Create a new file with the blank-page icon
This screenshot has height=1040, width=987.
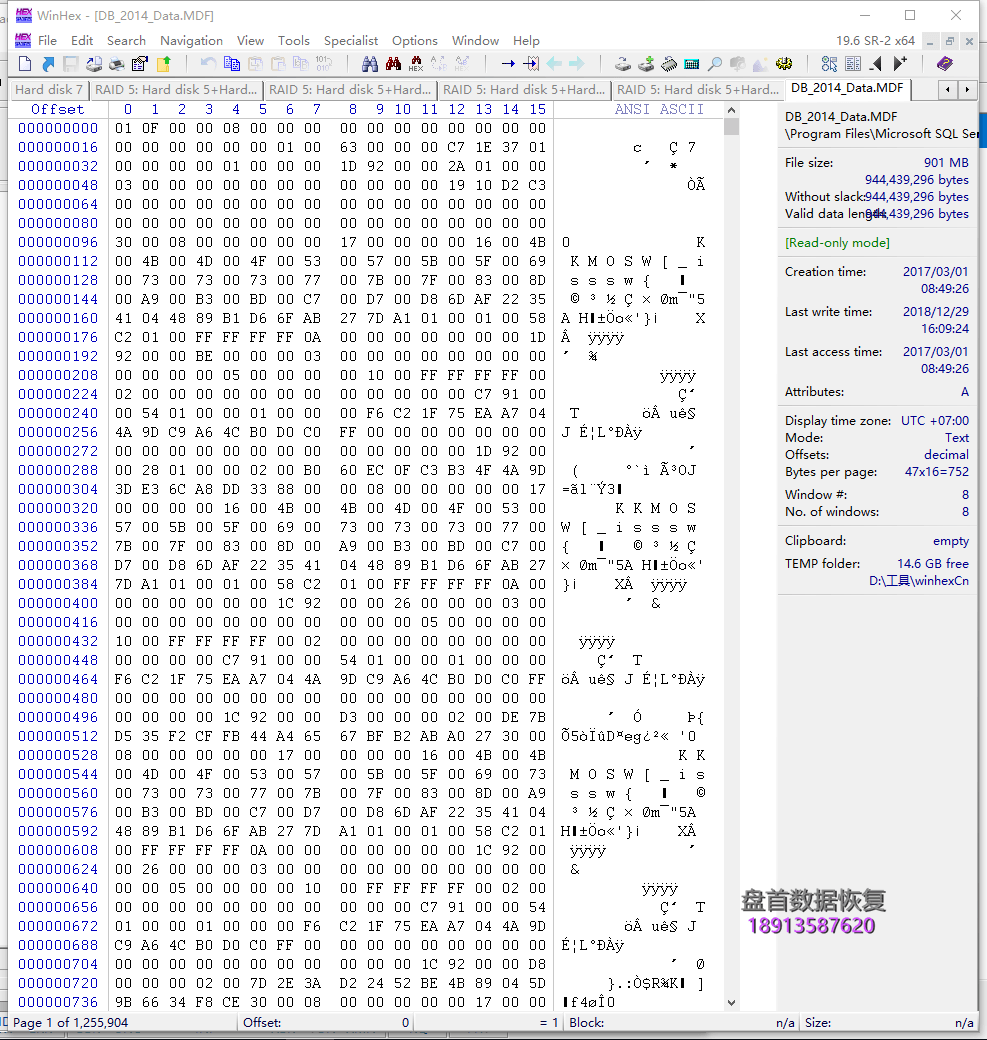click(x=25, y=64)
